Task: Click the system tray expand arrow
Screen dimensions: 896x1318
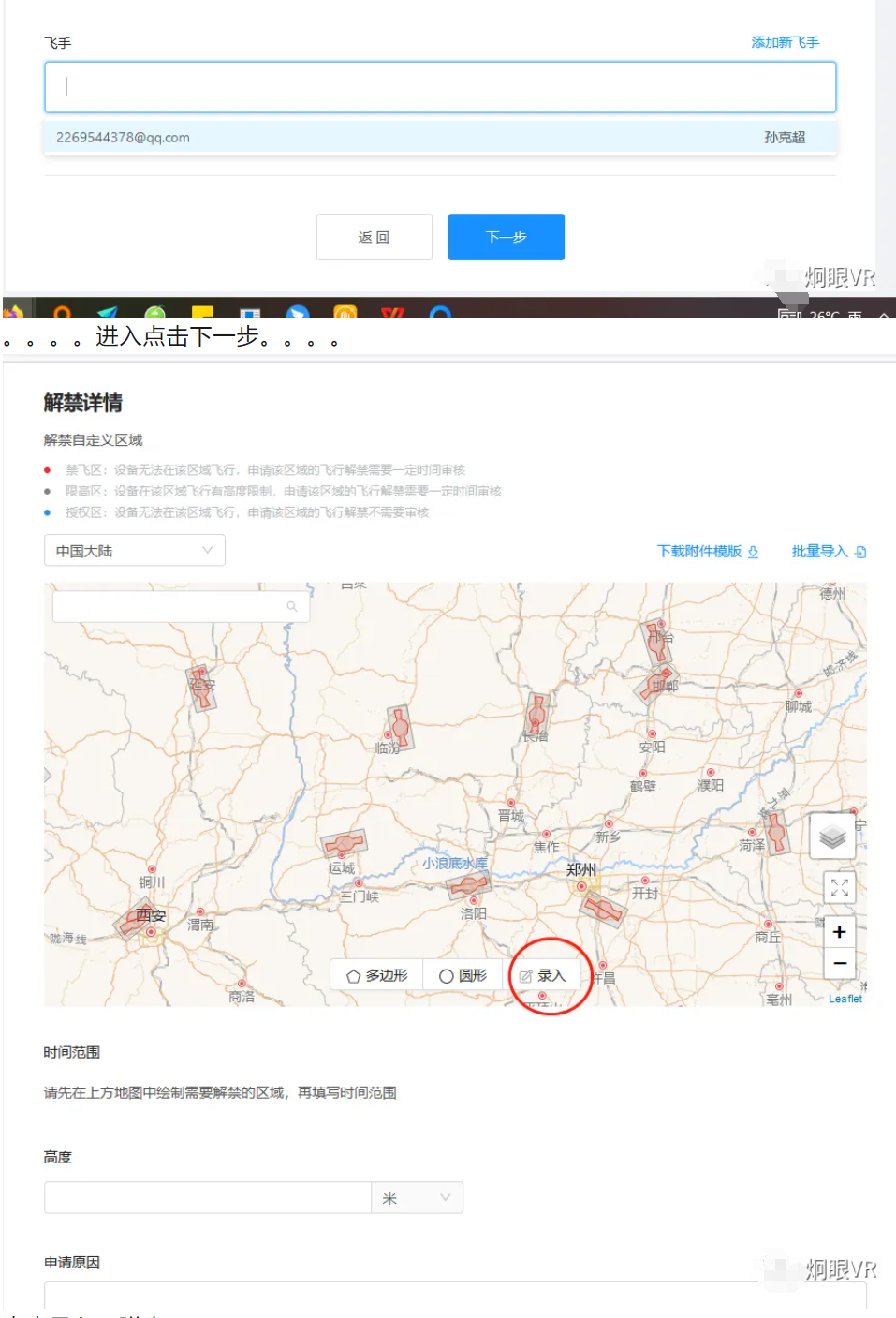Action: point(883,316)
